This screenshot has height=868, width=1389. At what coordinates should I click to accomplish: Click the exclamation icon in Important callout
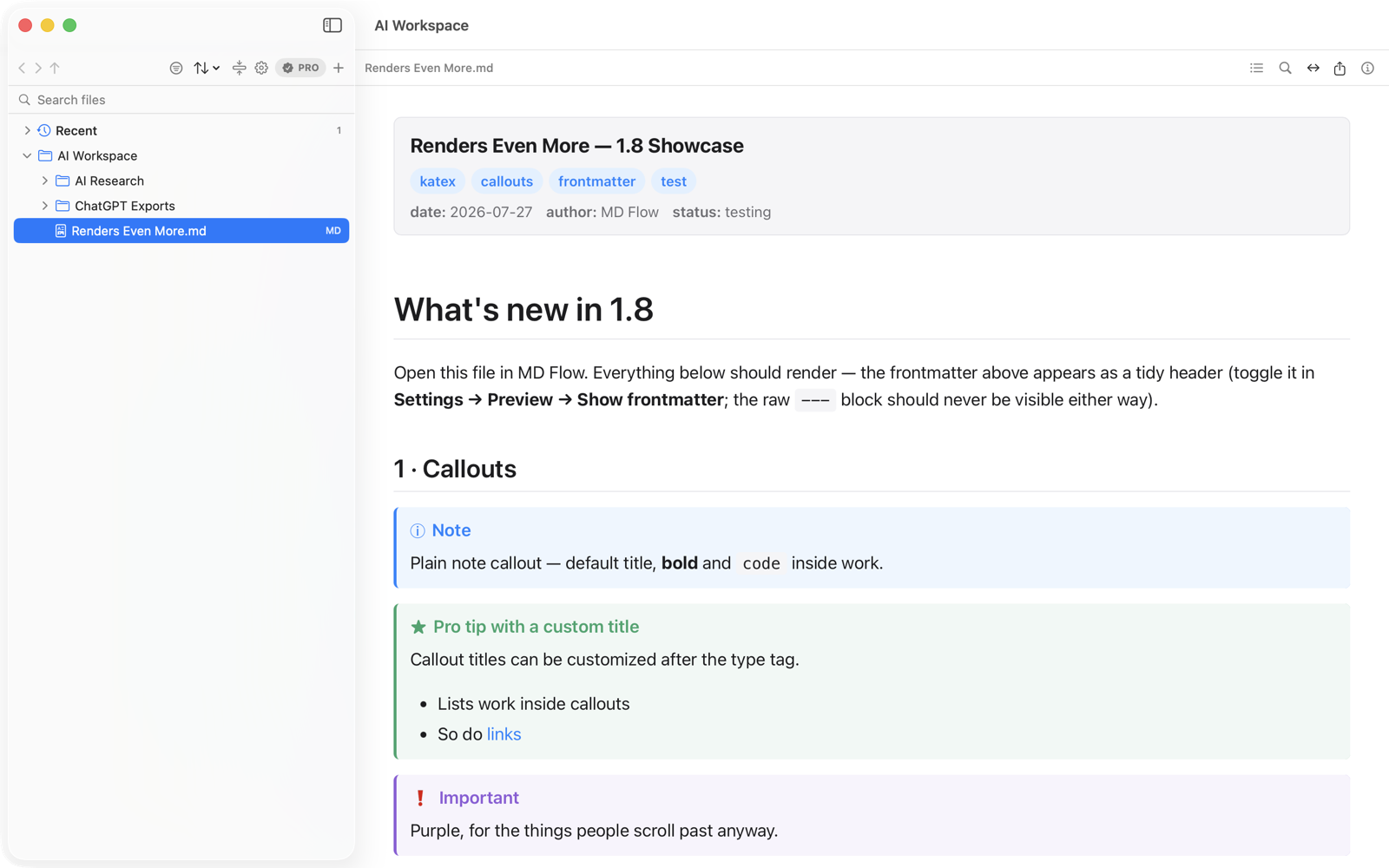tap(420, 798)
